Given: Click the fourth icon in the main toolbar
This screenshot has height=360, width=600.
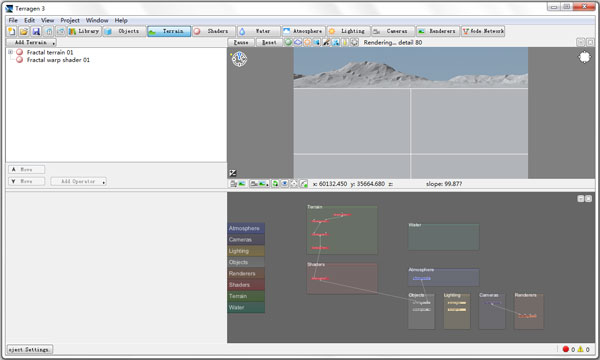Looking at the screenshot, I should click(49, 31).
